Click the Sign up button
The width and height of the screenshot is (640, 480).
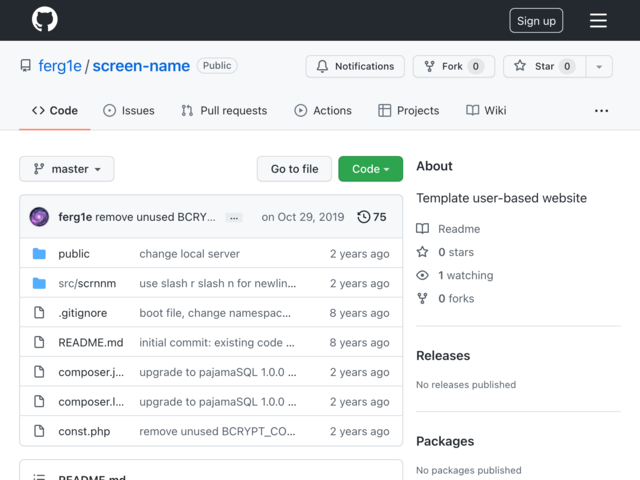536,20
